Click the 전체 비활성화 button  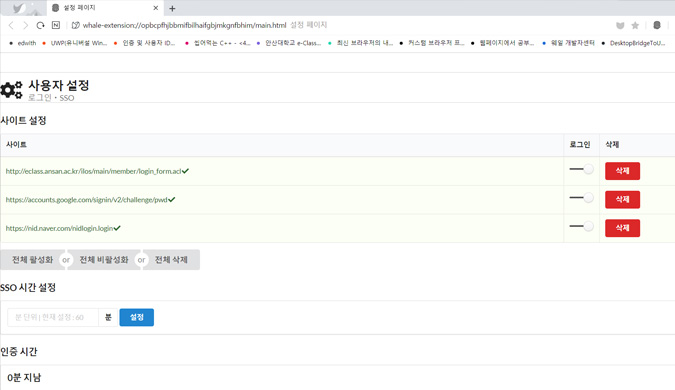tap(104, 260)
